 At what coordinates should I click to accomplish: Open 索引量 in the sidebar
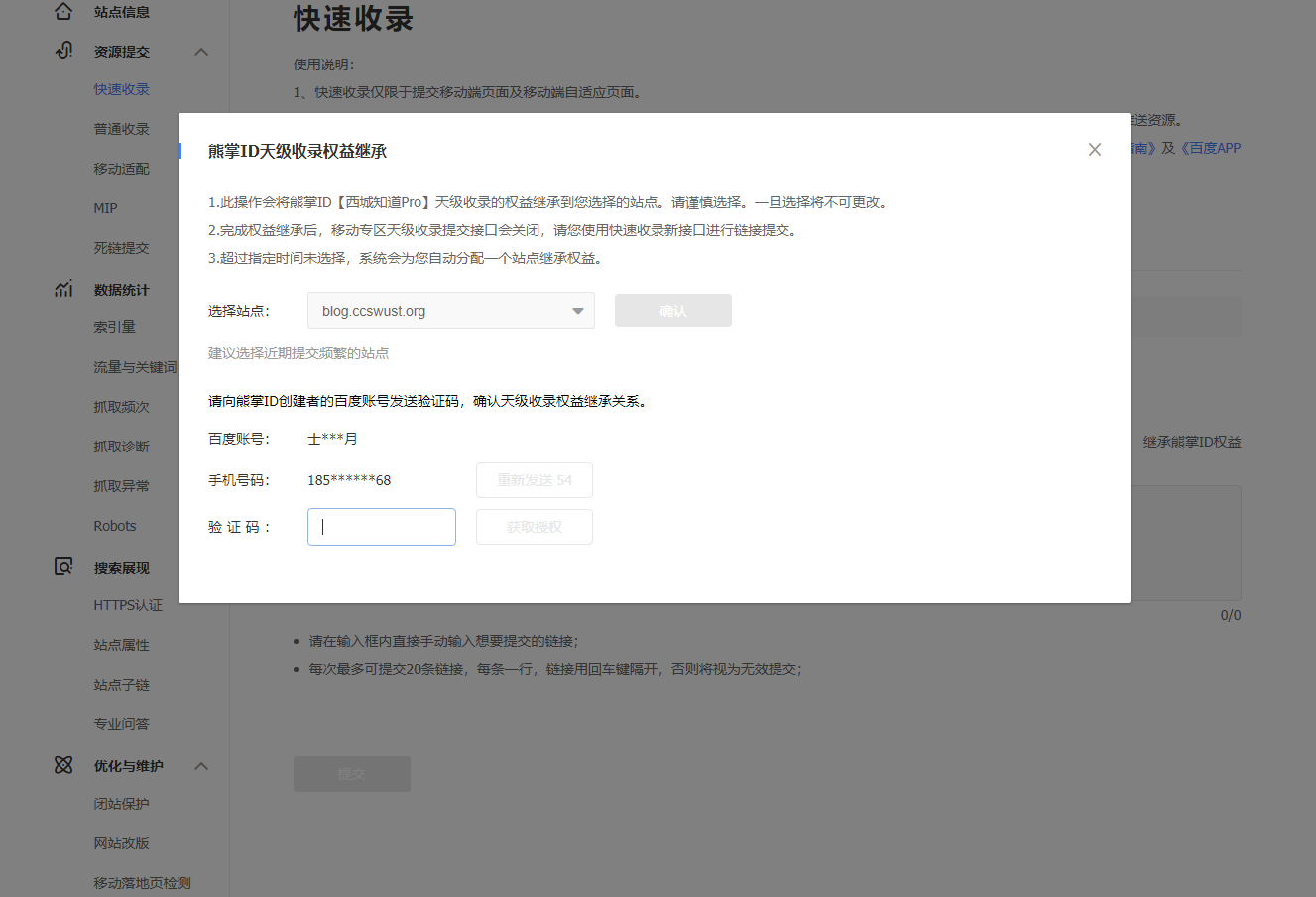click(115, 327)
